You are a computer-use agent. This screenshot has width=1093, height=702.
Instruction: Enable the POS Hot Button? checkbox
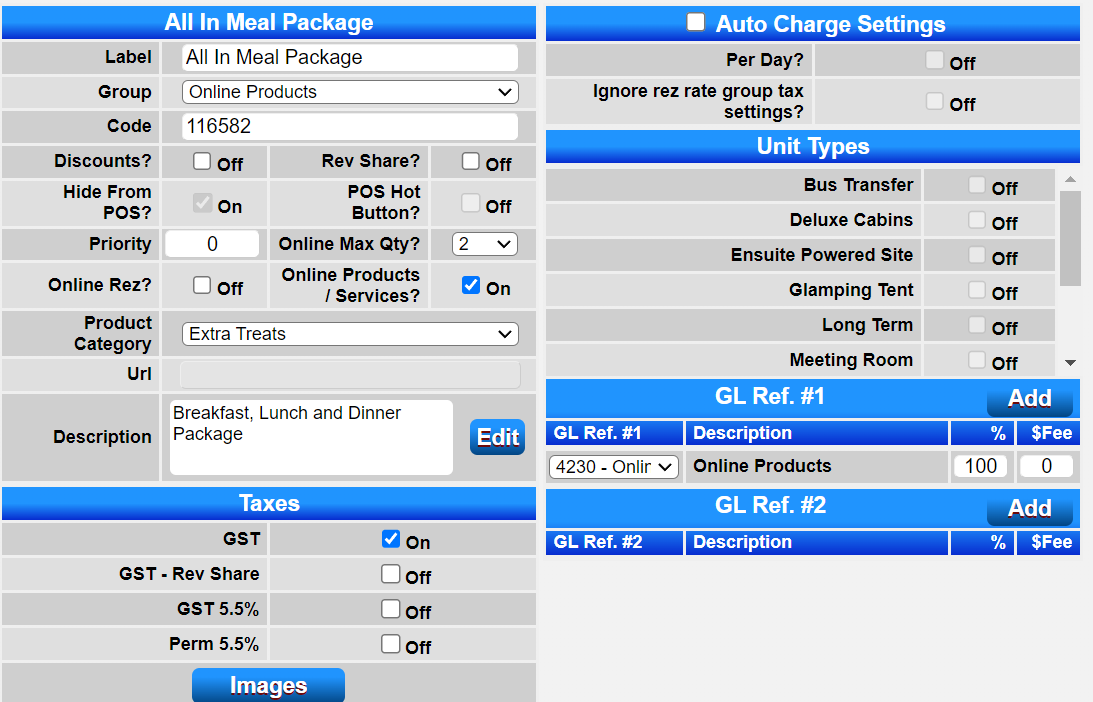pos(471,204)
